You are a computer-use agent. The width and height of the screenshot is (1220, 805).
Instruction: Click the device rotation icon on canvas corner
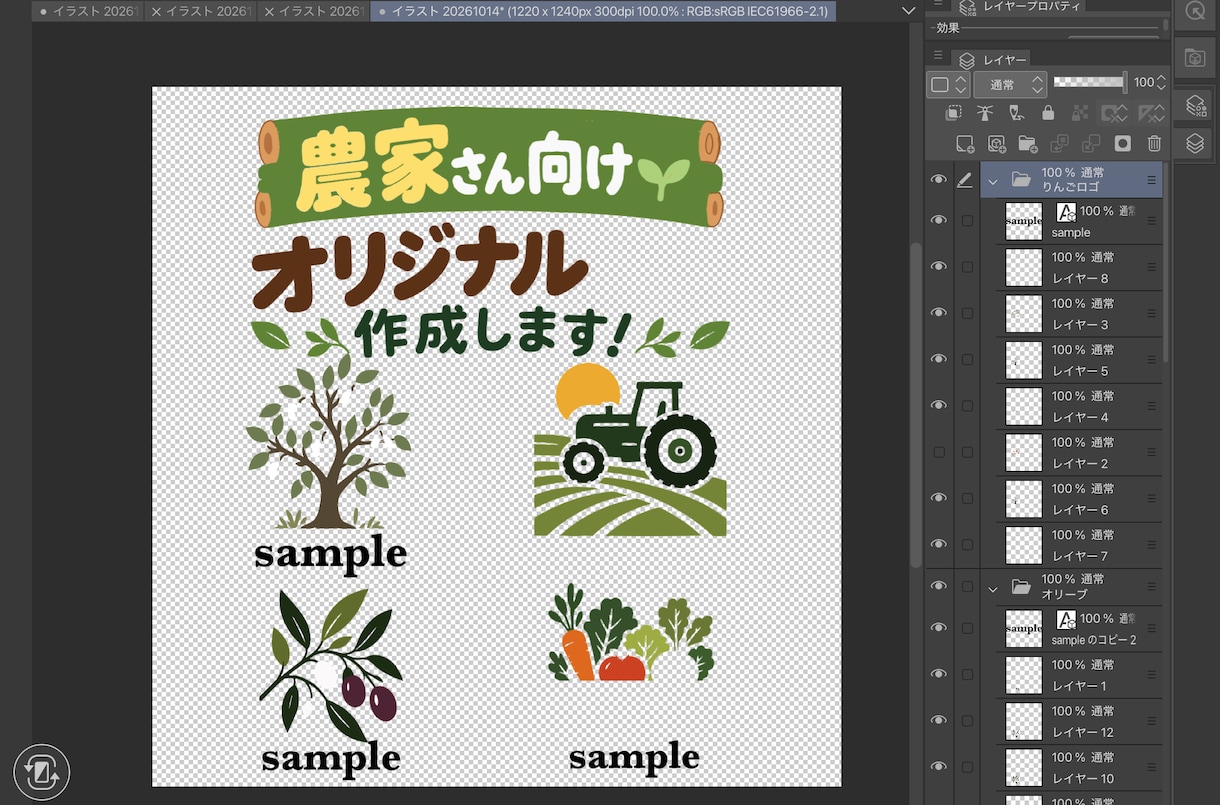click(42, 772)
